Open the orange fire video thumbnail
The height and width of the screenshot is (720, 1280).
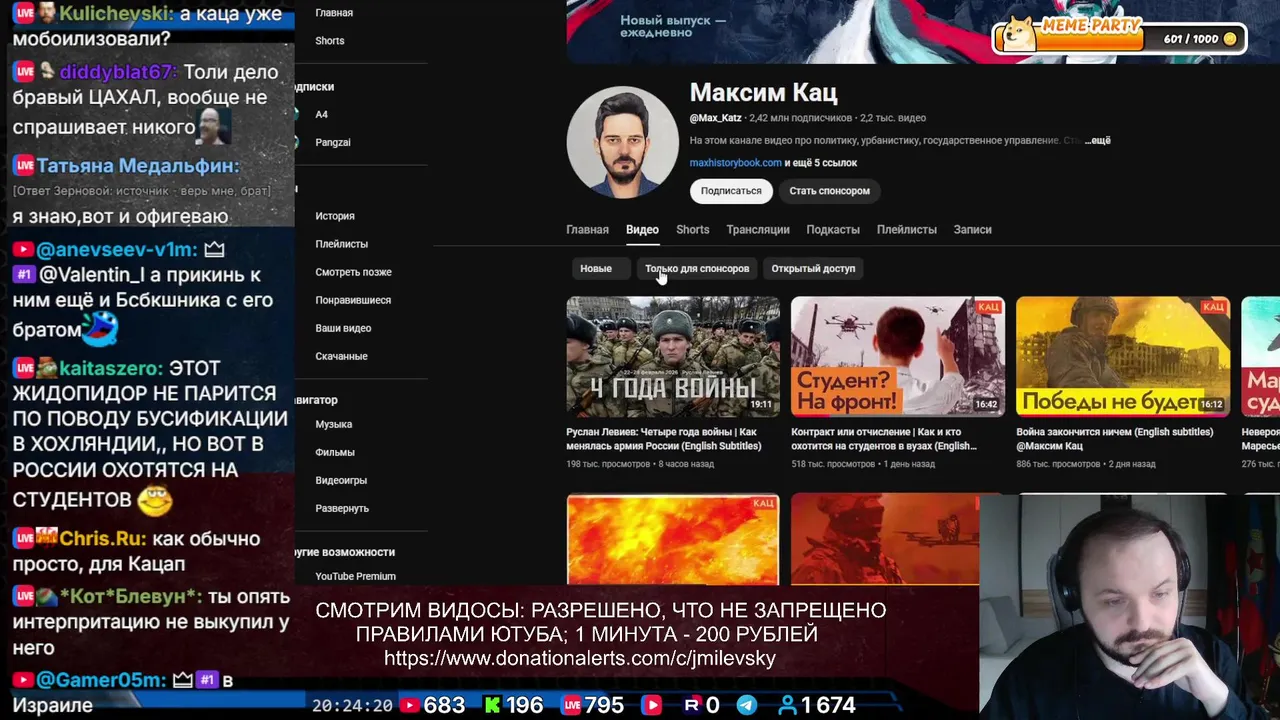pyautogui.click(x=673, y=539)
